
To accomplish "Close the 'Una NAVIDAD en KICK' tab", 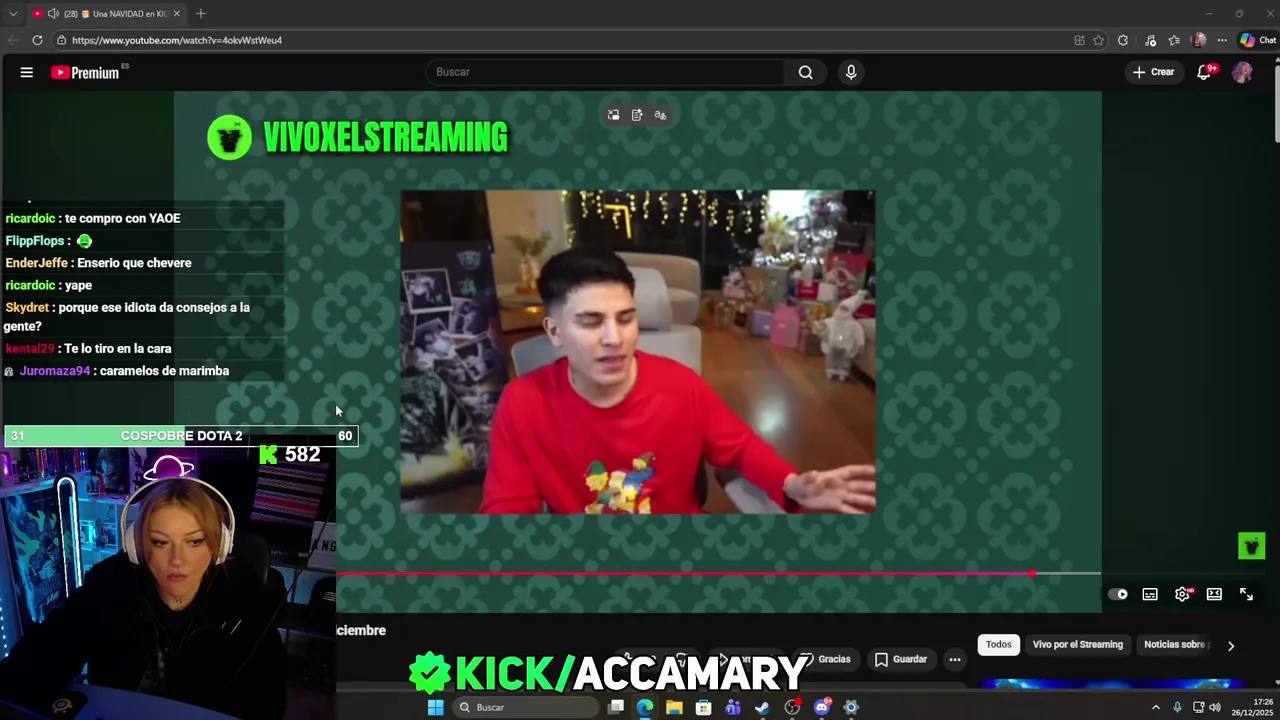I will tap(177, 14).
